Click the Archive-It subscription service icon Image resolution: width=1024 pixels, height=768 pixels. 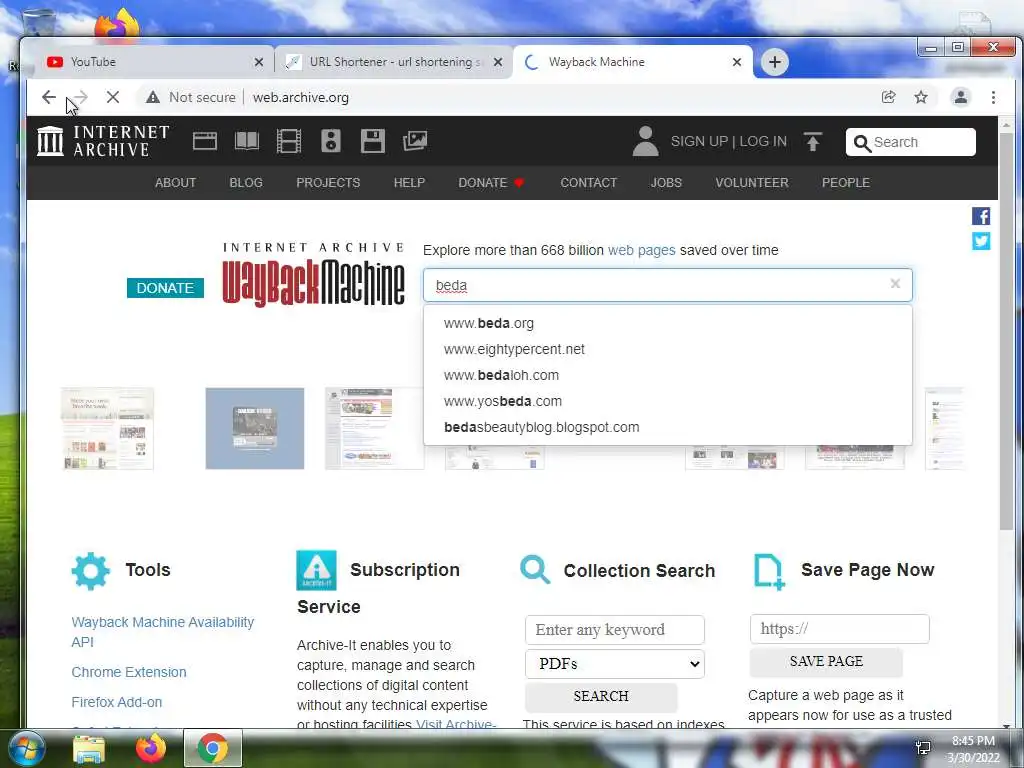tap(316, 570)
